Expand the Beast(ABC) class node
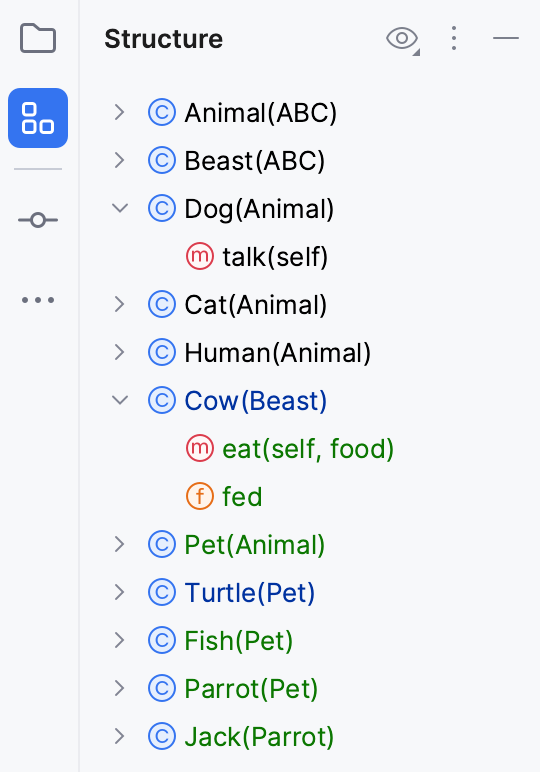Viewport: 540px width, 772px height. point(119,161)
